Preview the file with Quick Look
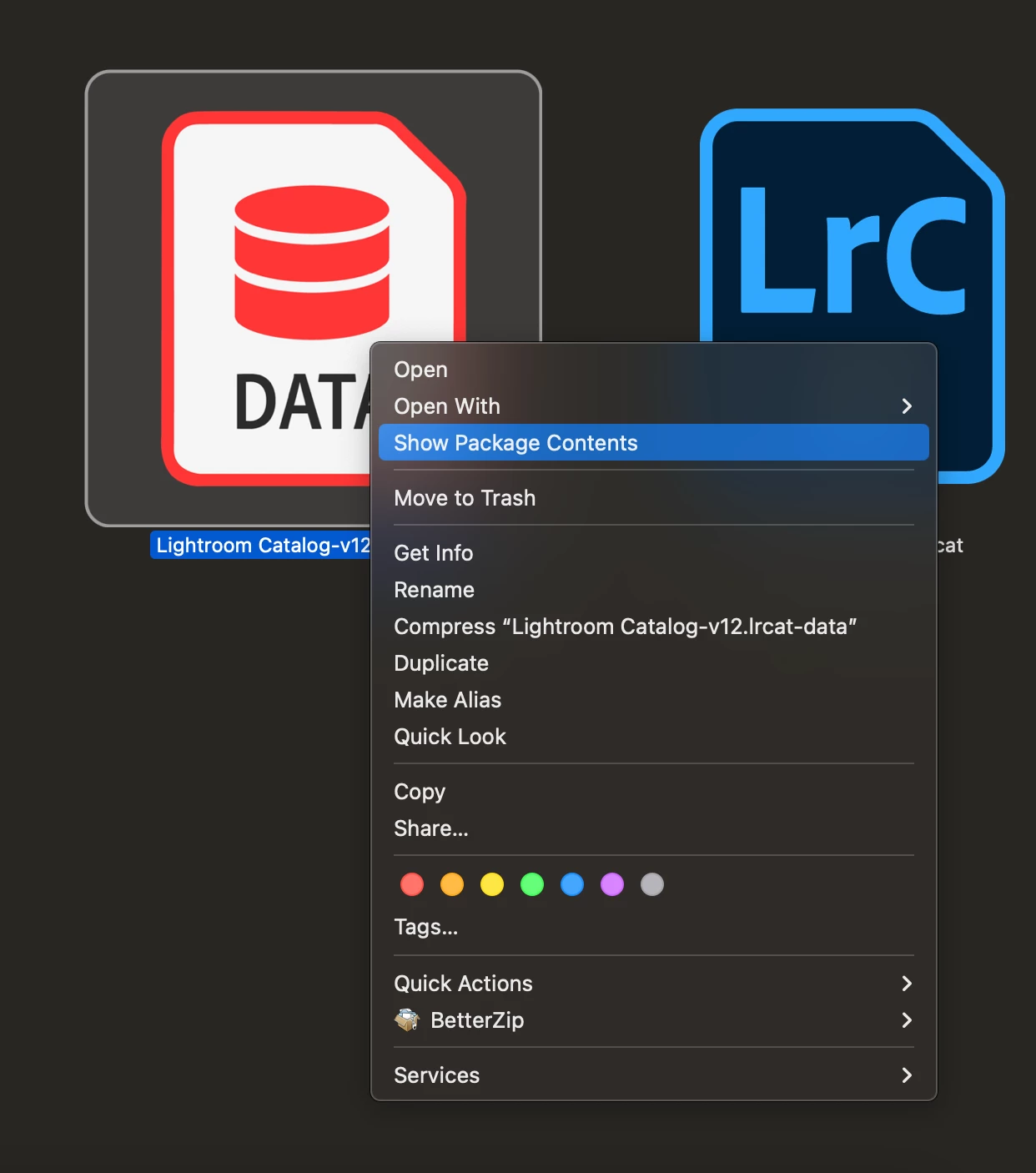 click(654, 737)
